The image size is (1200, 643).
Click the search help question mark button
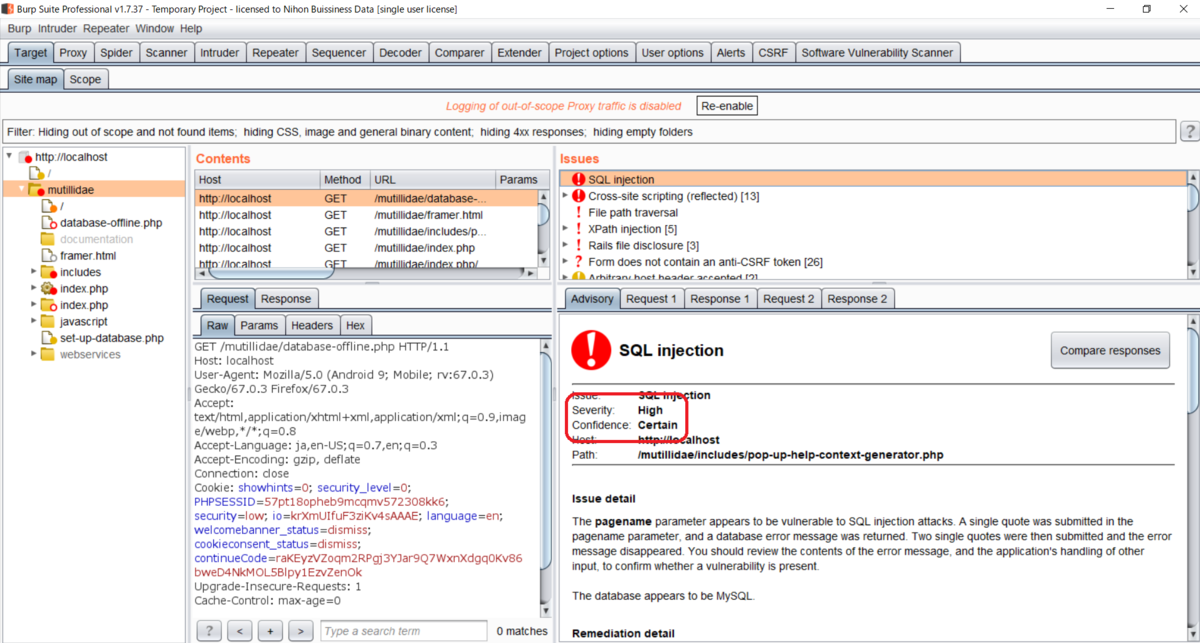pos(209,631)
